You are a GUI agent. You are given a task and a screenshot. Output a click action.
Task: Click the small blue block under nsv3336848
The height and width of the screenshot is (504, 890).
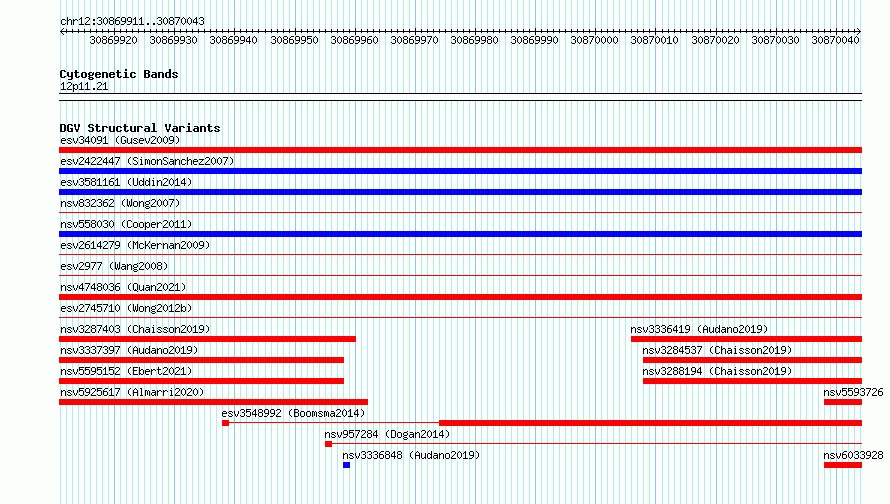pyautogui.click(x=346, y=465)
